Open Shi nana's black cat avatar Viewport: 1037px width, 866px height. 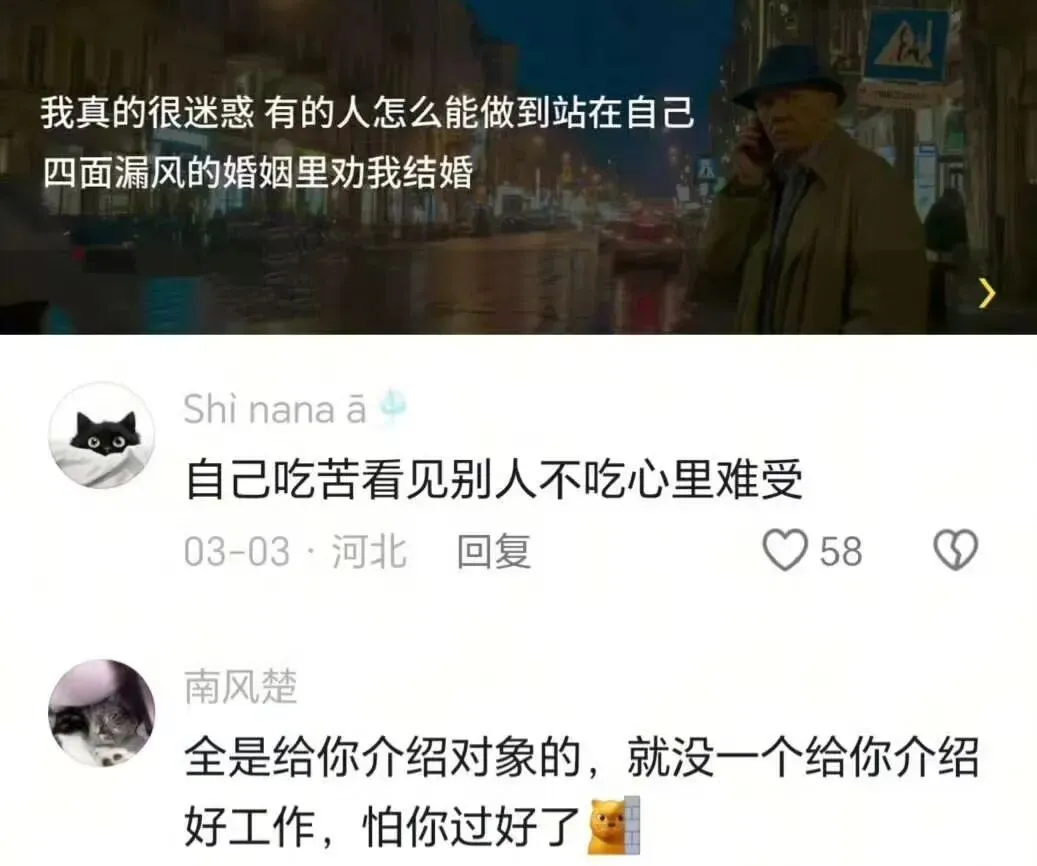click(101, 435)
